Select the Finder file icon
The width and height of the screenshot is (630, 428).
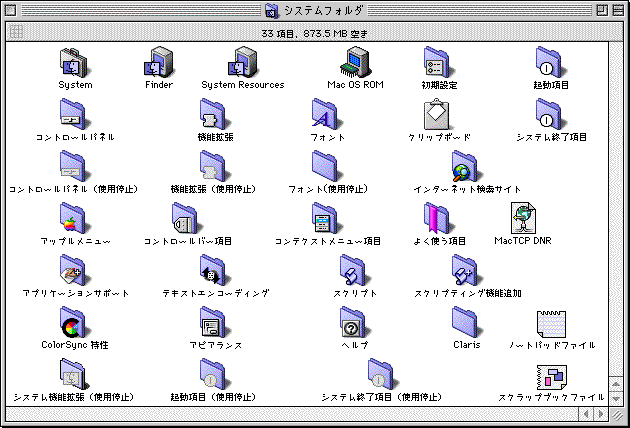click(159, 63)
